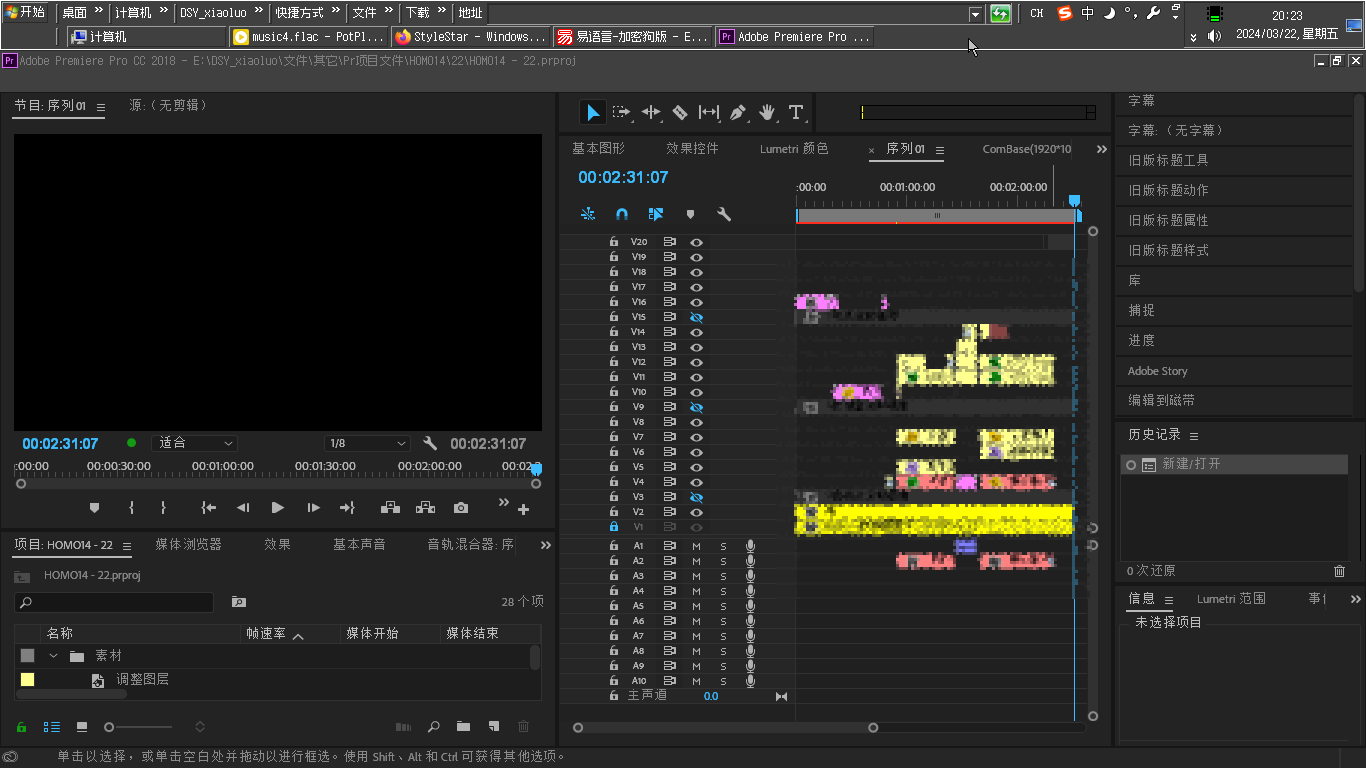Switch project panel to icon view
Image resolution: width=1366 pixels, height=768 pixels.
tap(82, 727)
